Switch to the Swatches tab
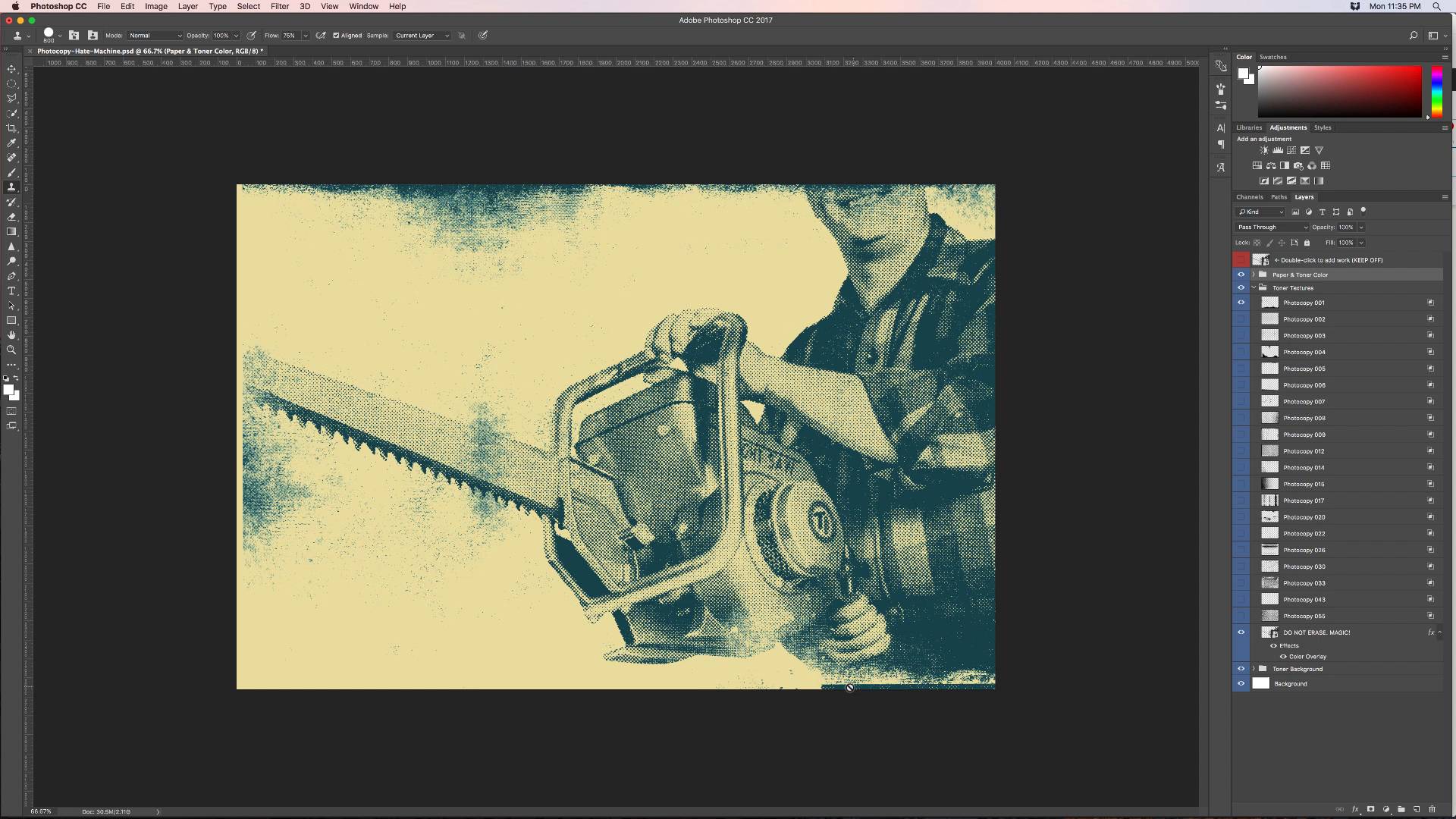 (1272, 57)
